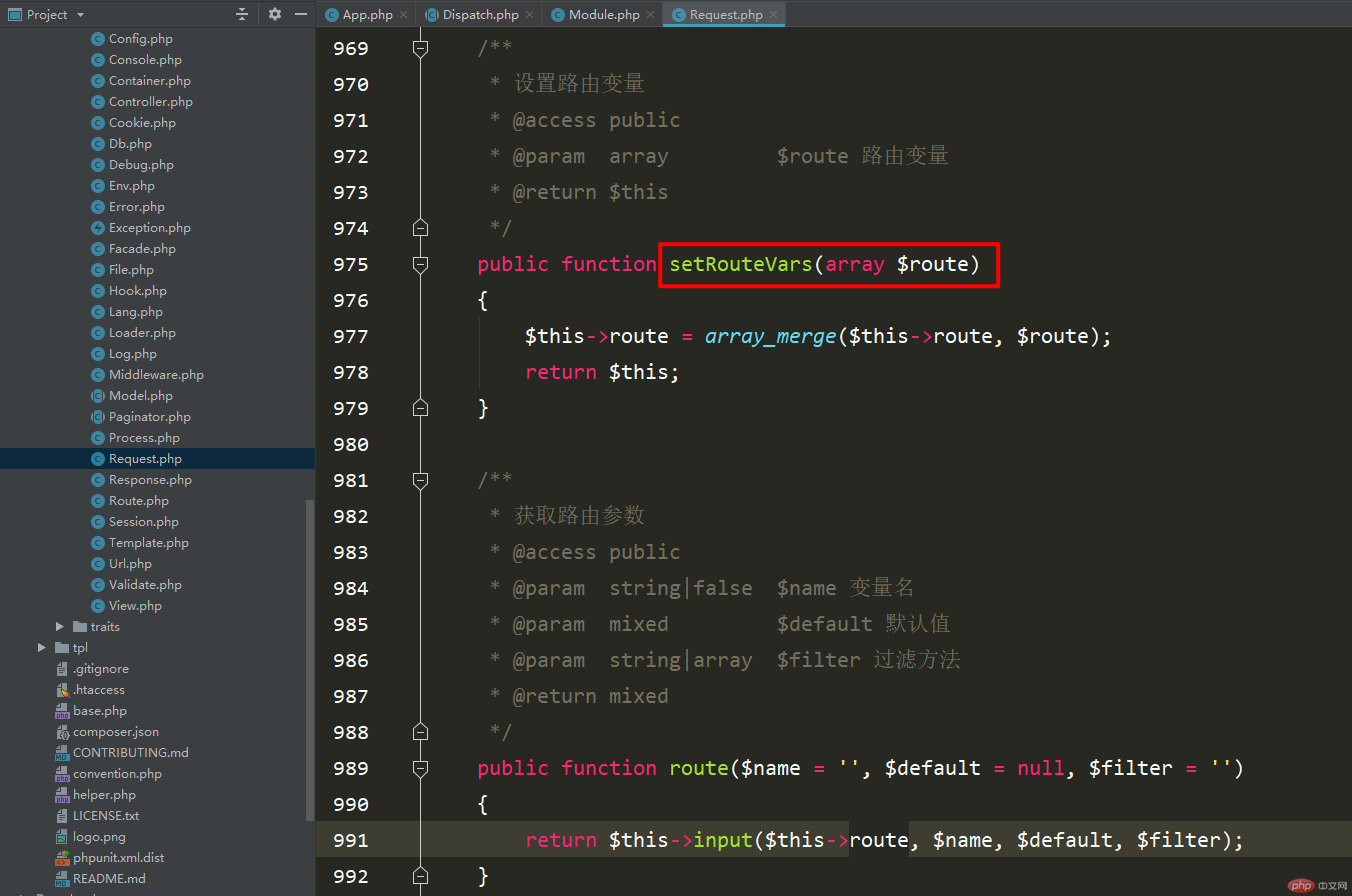
Task: Click the Model.php abstract class icon
Action: (x=98, y=395)
